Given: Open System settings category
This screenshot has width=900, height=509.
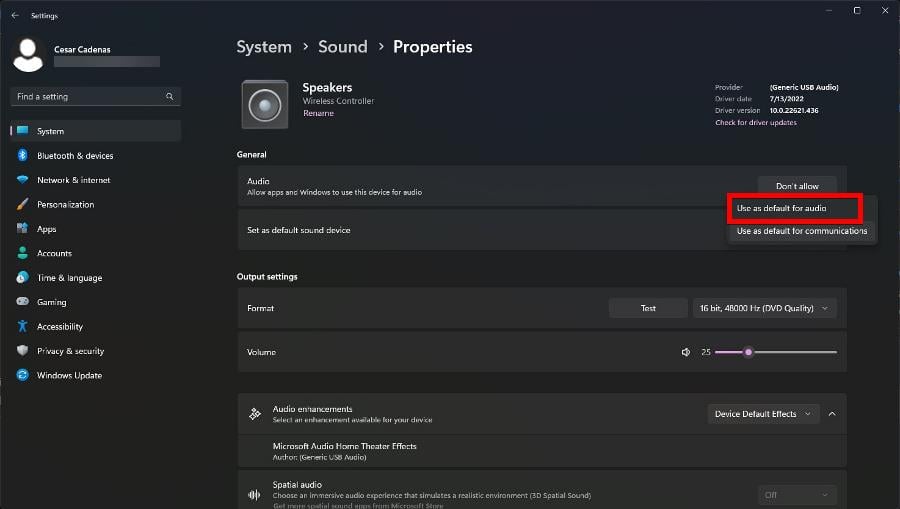Looking at the screenshot, I should [x=95, y=131].
